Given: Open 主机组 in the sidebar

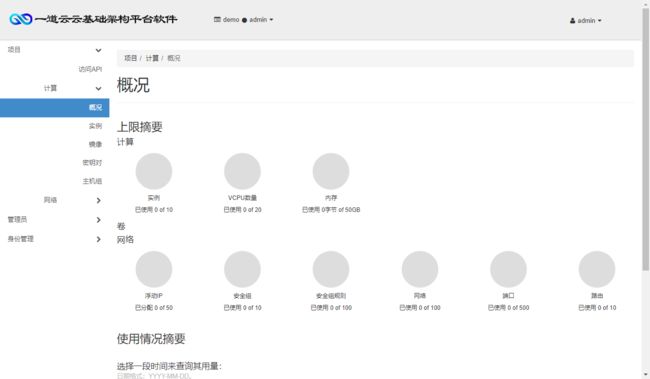Looking at the screenshot, I should [92, 181].
